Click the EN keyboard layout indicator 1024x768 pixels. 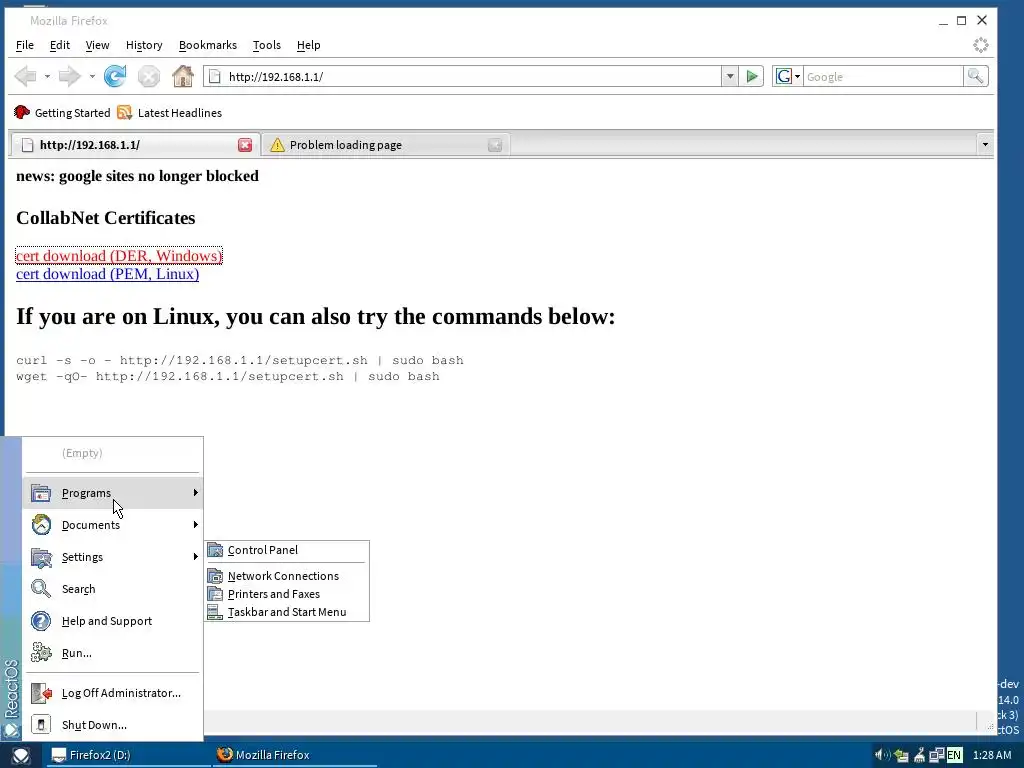[x=954, y=756]
